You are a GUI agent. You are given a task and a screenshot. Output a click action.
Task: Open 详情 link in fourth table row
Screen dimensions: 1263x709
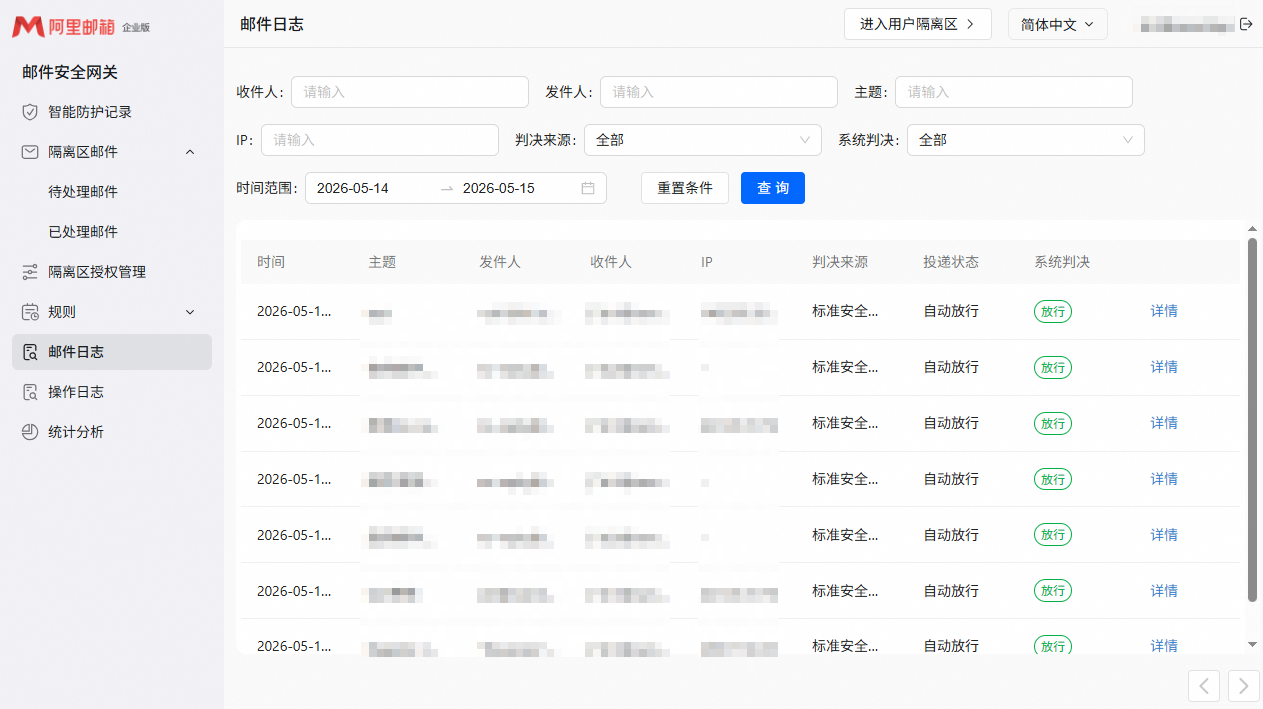click(x=1164, y=479)
